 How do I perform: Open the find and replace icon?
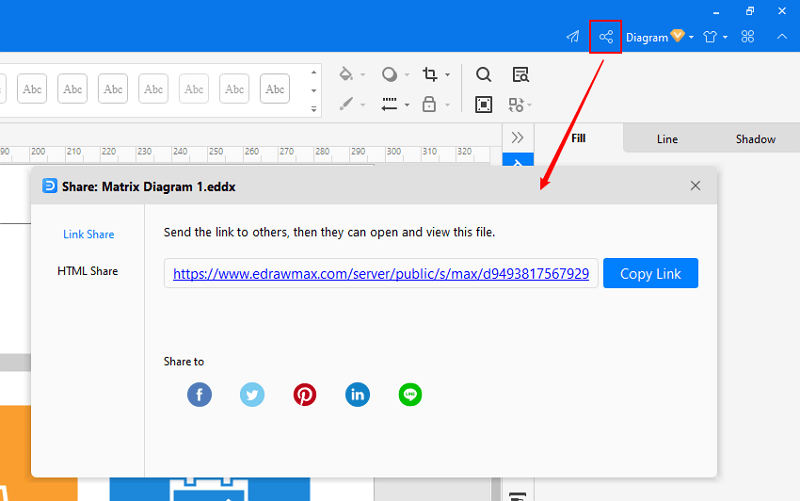click(520, 74)
